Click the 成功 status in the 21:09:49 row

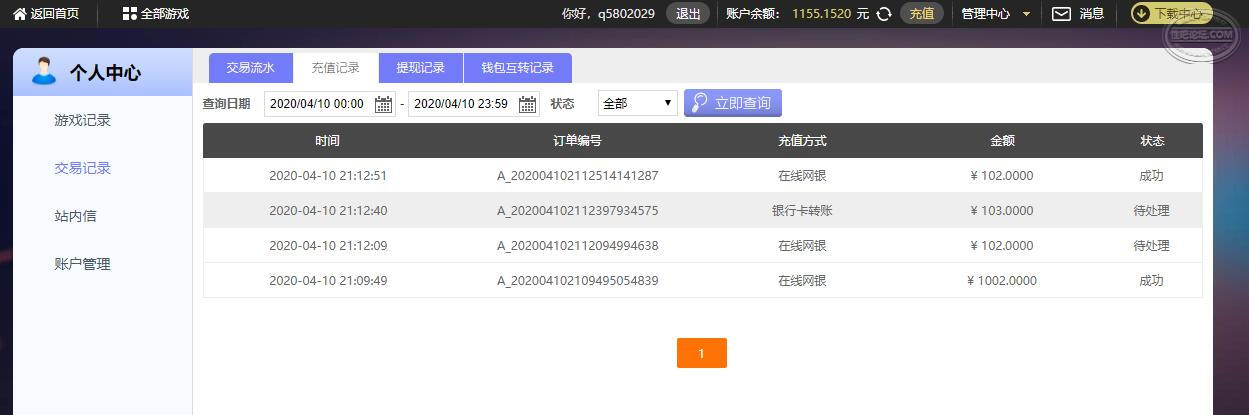coord(1152,281)
